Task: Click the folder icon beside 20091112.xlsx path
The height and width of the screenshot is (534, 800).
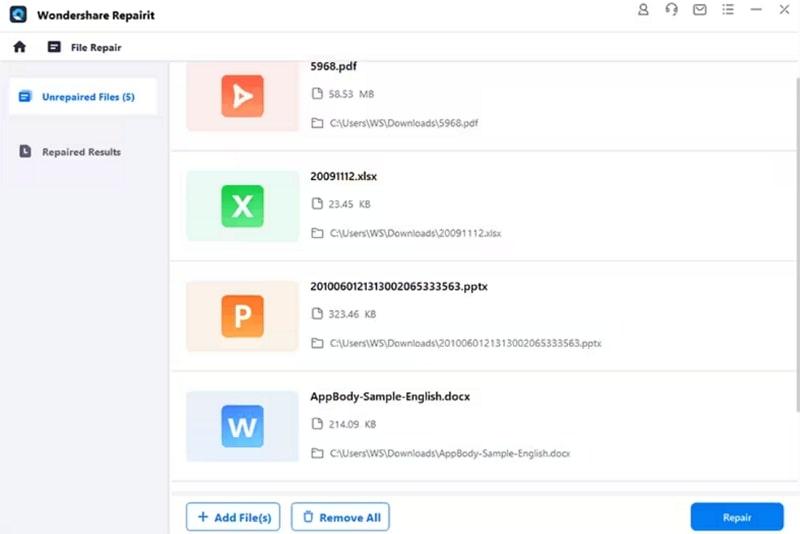Action: click(317, 233)
